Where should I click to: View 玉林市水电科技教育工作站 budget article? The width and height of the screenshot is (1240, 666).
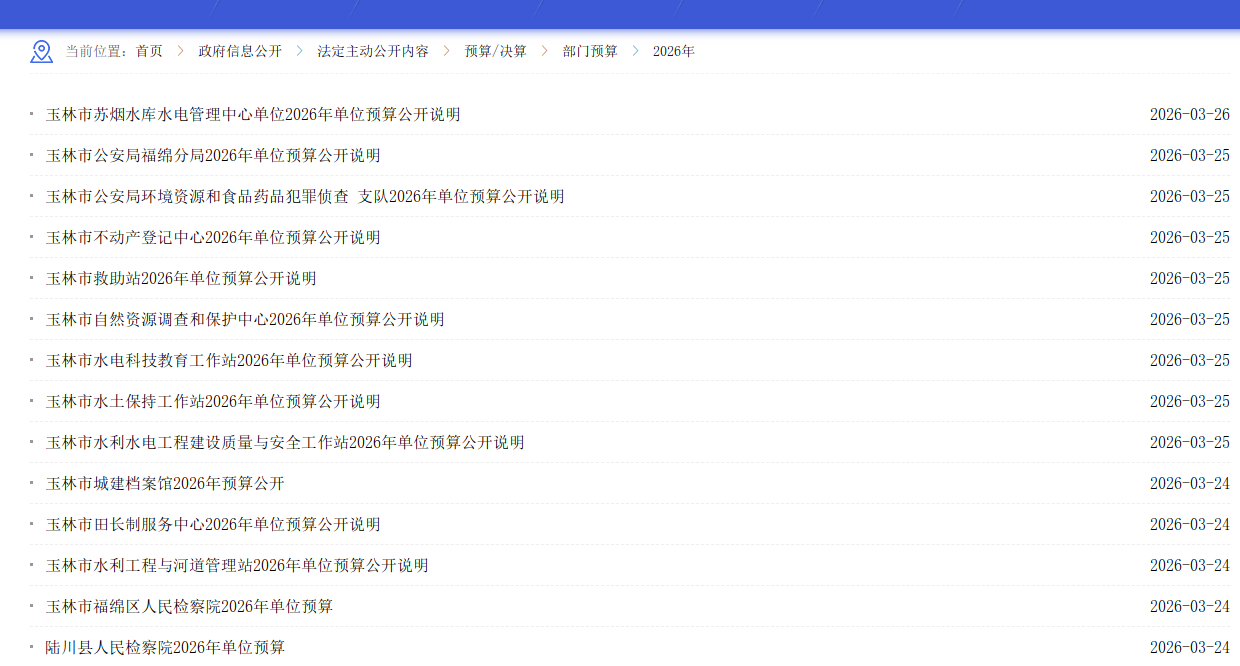pyautogui.click(x=229, y=361)
